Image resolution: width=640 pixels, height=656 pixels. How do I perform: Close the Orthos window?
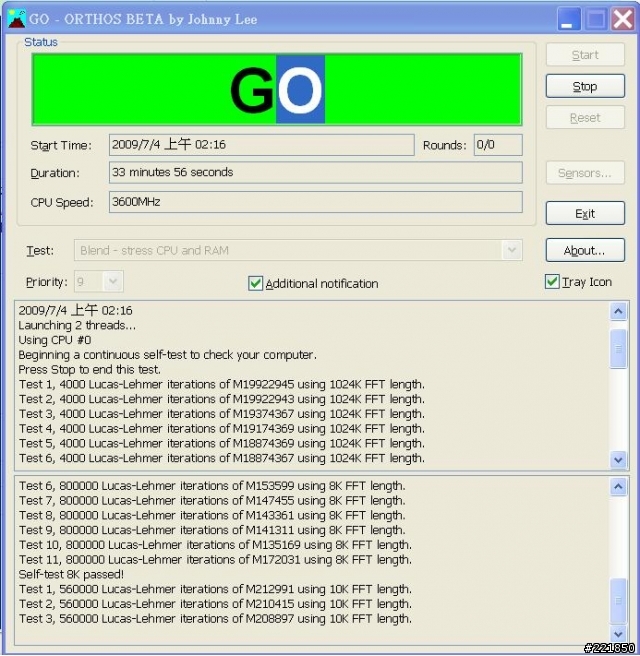(622, 19)
